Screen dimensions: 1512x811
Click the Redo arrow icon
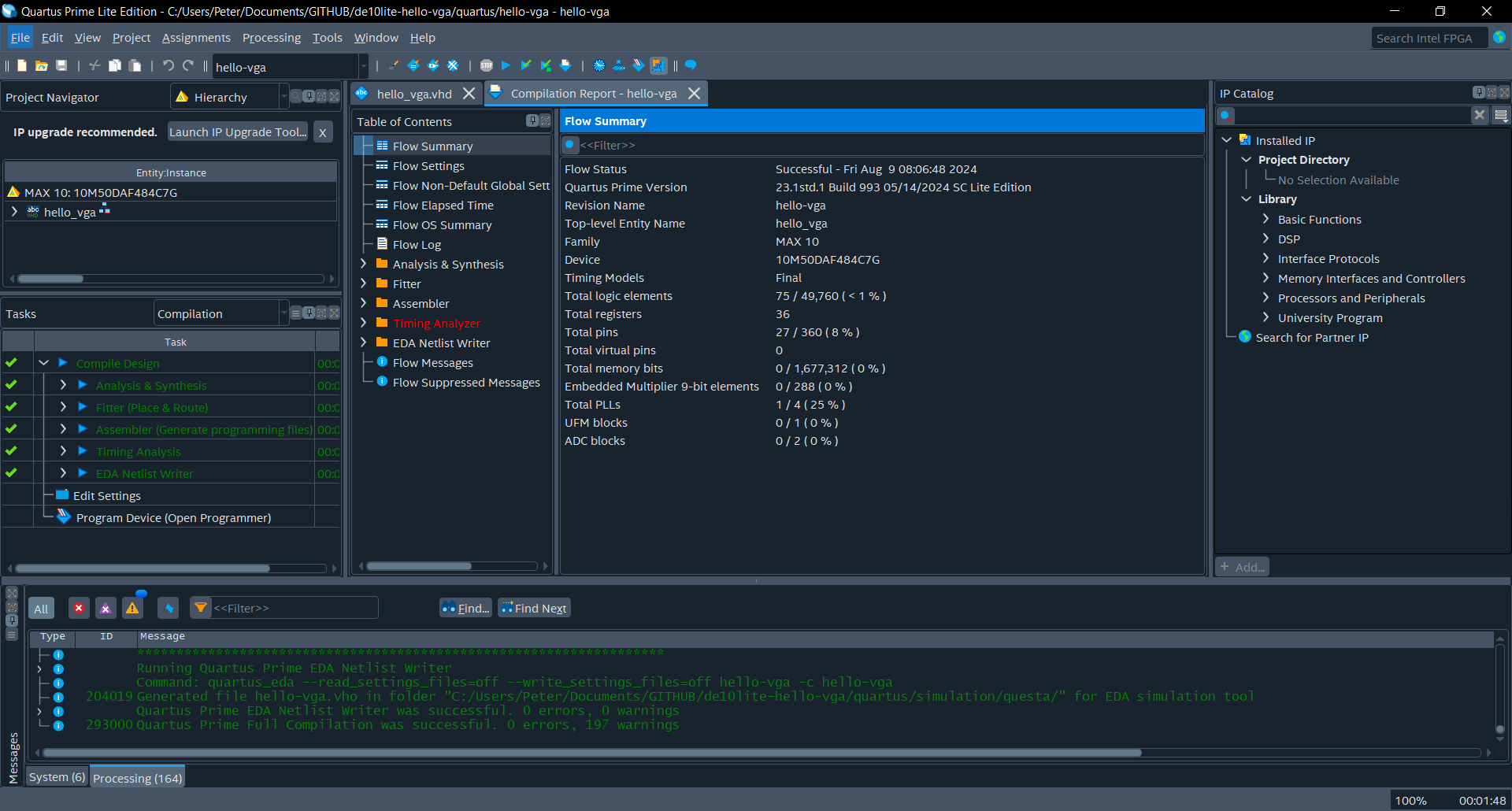pyautogui.click(x=188, y=66)
